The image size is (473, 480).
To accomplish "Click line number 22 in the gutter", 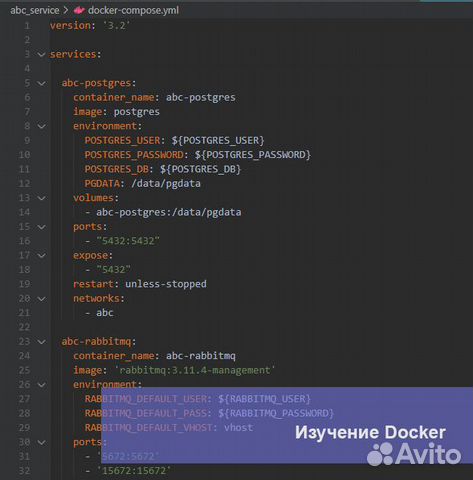I will [x=24, y=327].
